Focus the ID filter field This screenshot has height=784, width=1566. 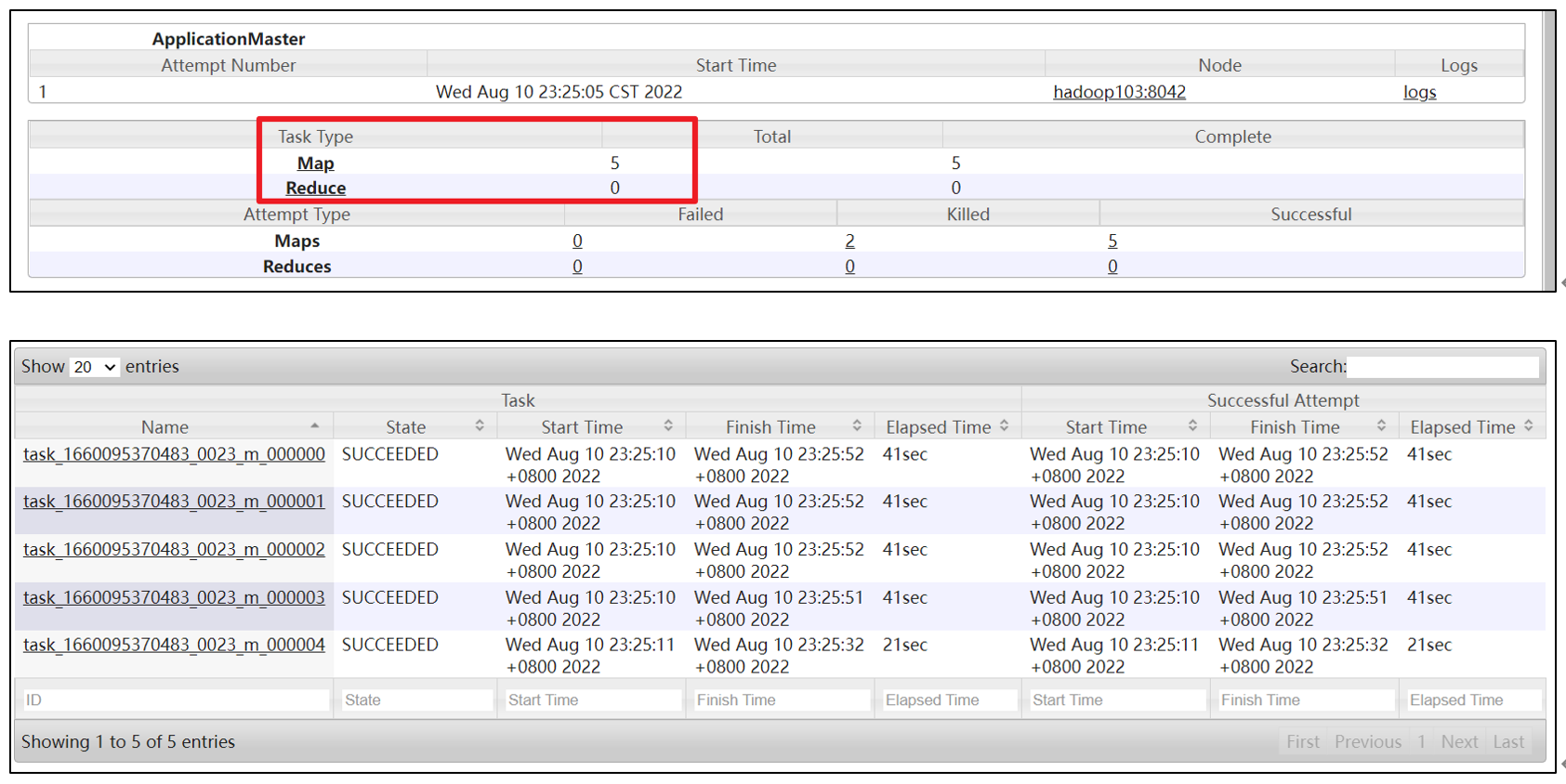[176, 700]
